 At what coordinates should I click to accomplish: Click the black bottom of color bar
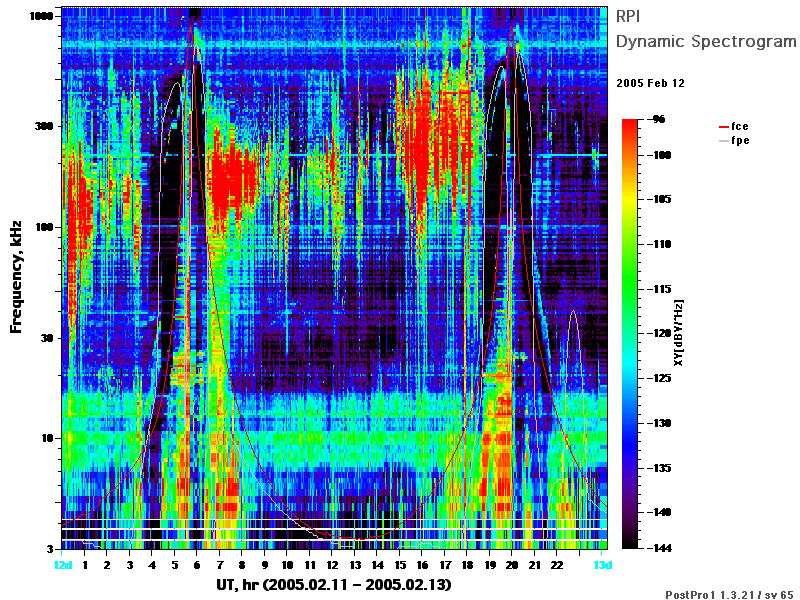pyautogui.click(x=630, y=545)
